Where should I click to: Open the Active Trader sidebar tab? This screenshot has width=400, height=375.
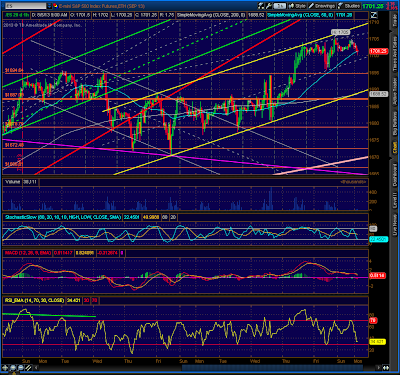[x=395, y=92]
